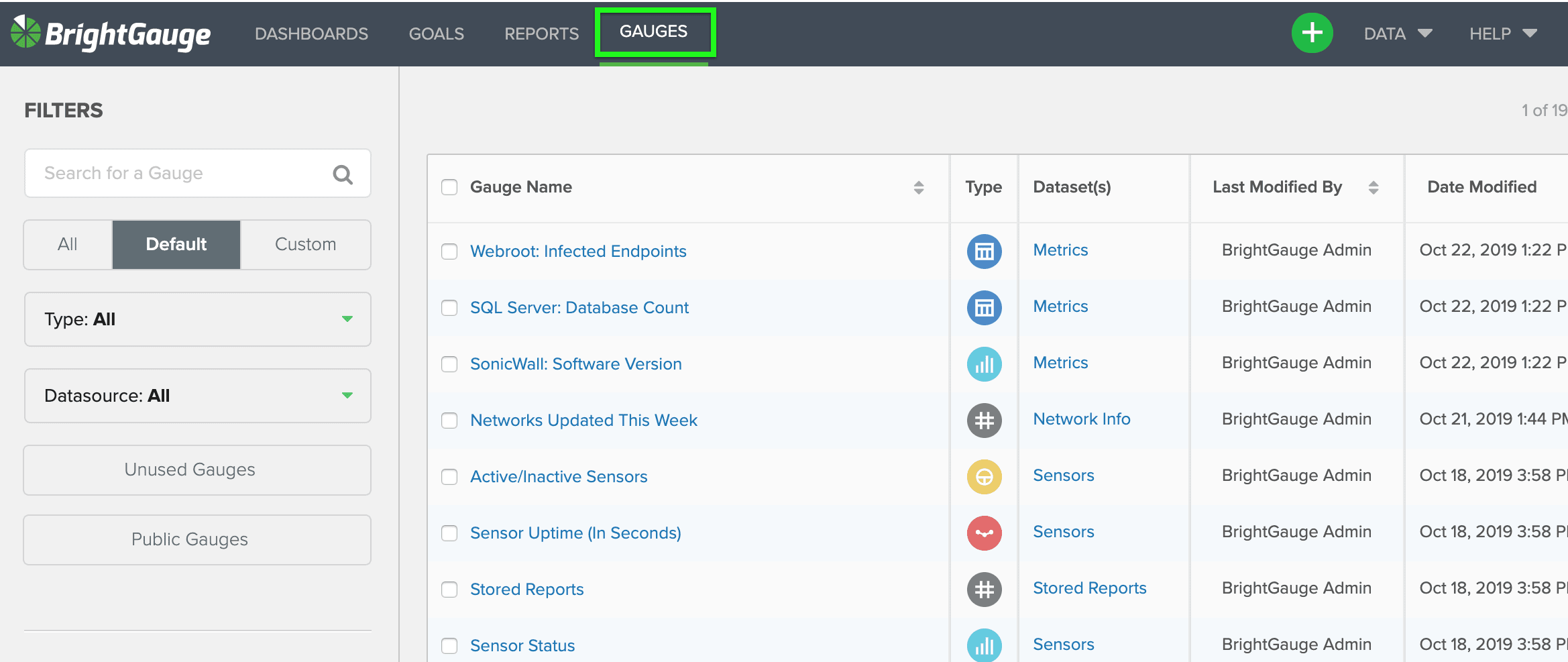Click the bar chart icon for SonicWall: Software Version
Image resolution: width=1568 pixels, height=662 pixels.
point(984,364)
